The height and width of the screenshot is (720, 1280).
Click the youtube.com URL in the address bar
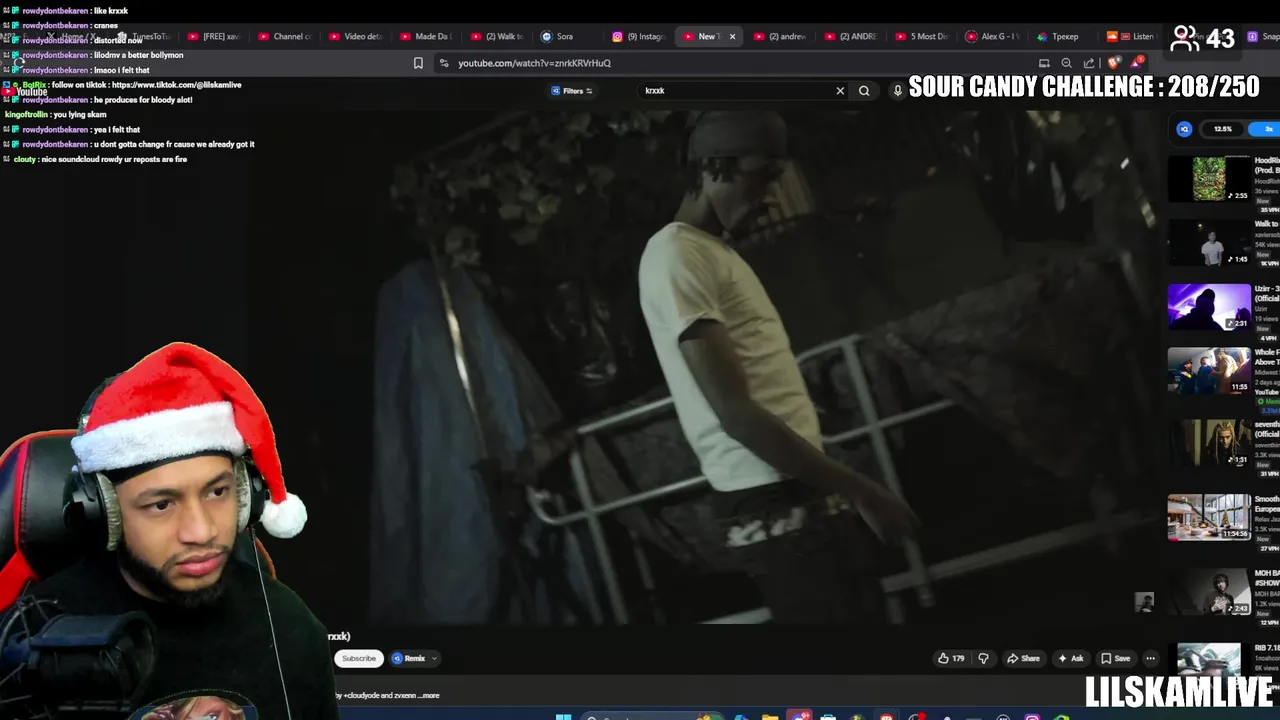[534, 63]
